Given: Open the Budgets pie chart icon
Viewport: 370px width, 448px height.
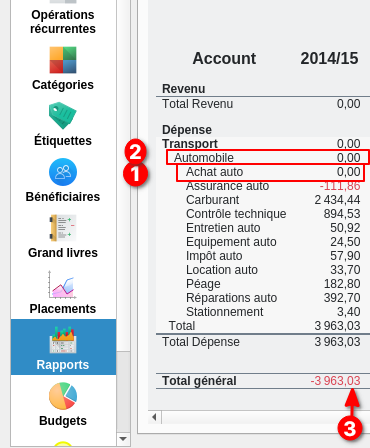Looking at the screenshot, I should pyautogui.click(x=63, y=396).
